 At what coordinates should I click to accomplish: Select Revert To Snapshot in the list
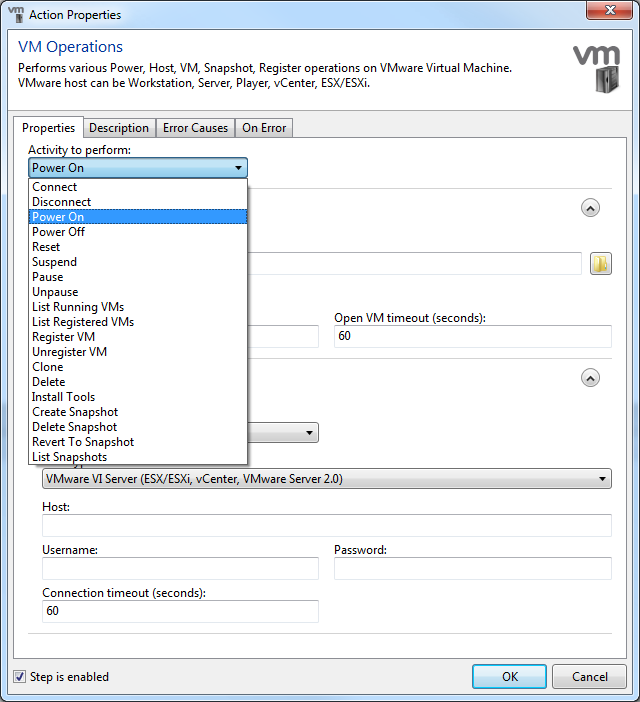point(138,442)
